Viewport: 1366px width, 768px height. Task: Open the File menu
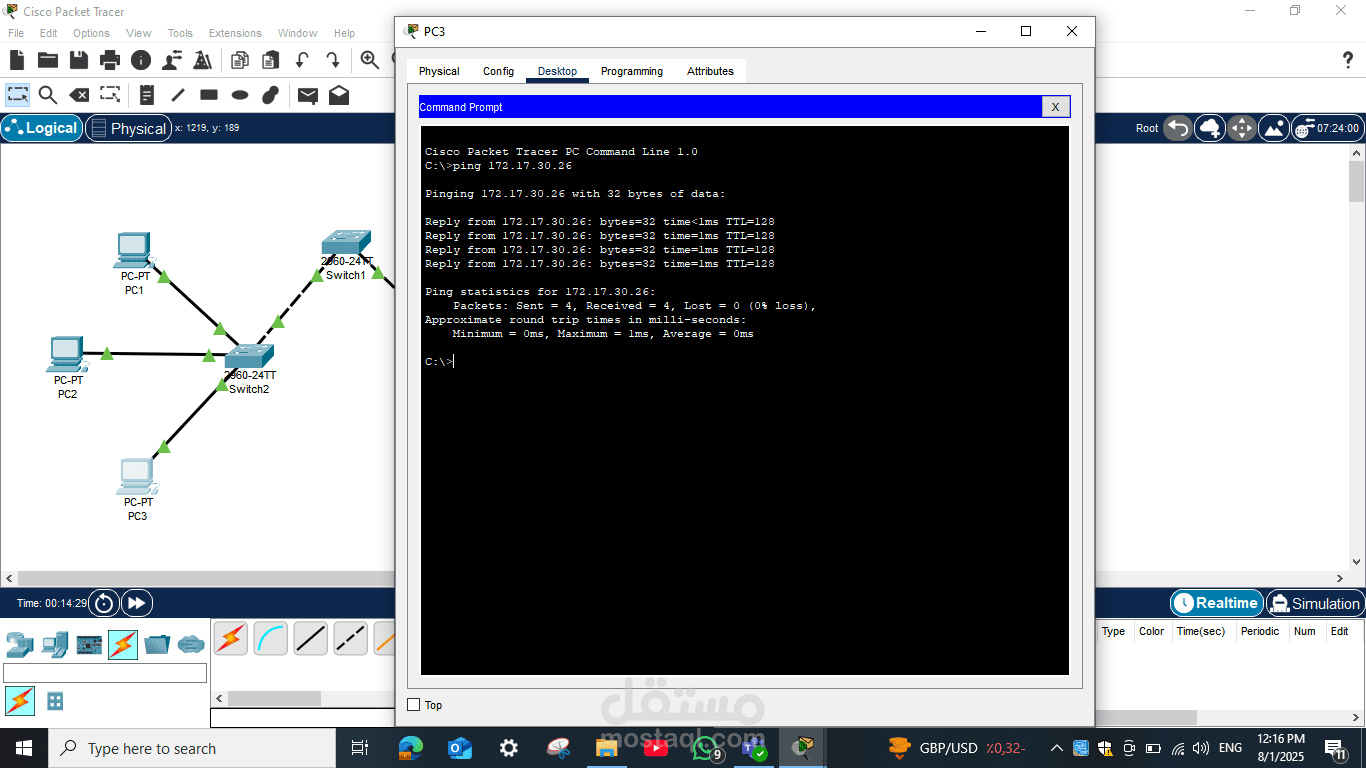point(16,33)
